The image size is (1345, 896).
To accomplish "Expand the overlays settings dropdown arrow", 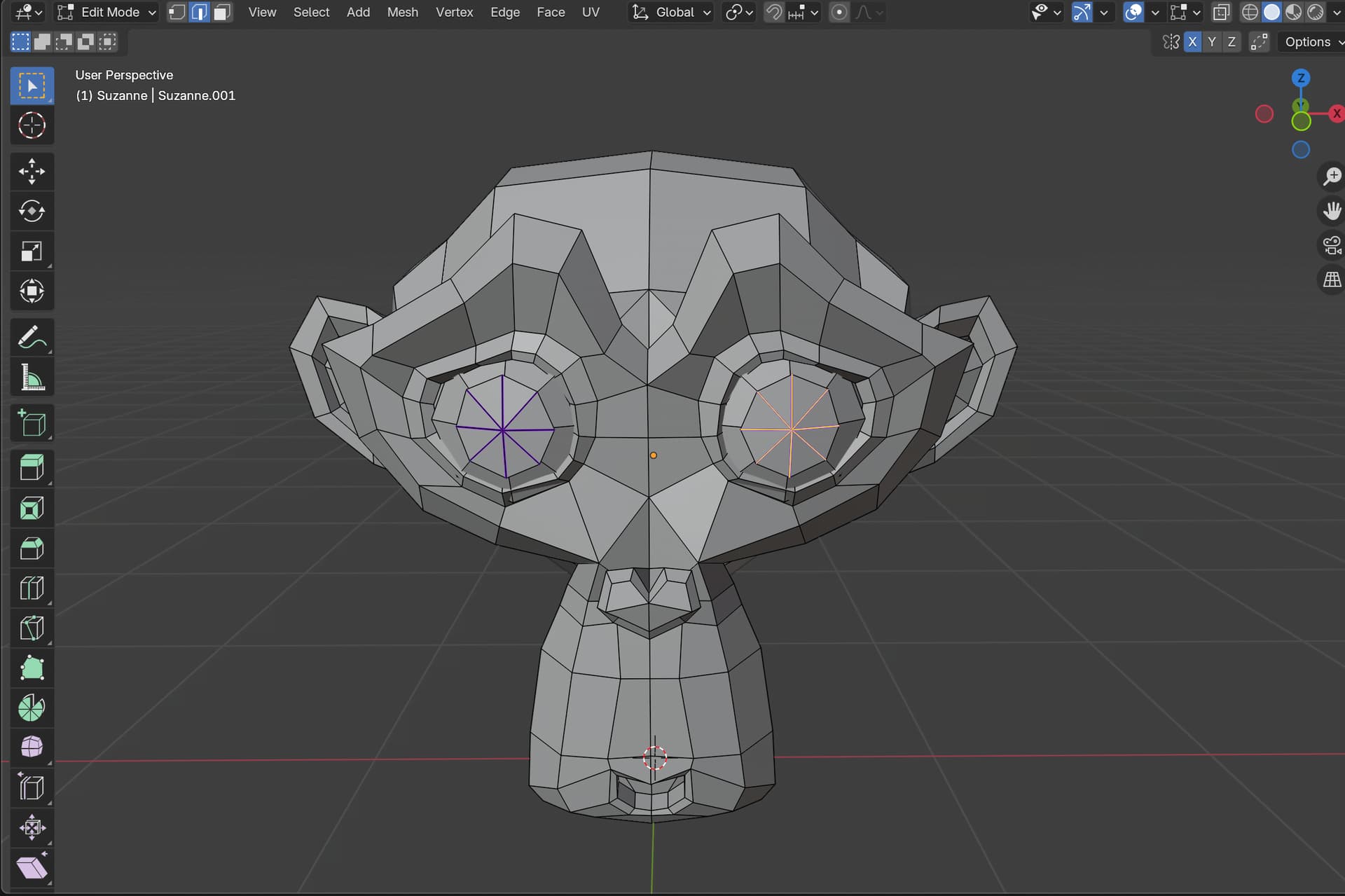I will pos(1155,12).
